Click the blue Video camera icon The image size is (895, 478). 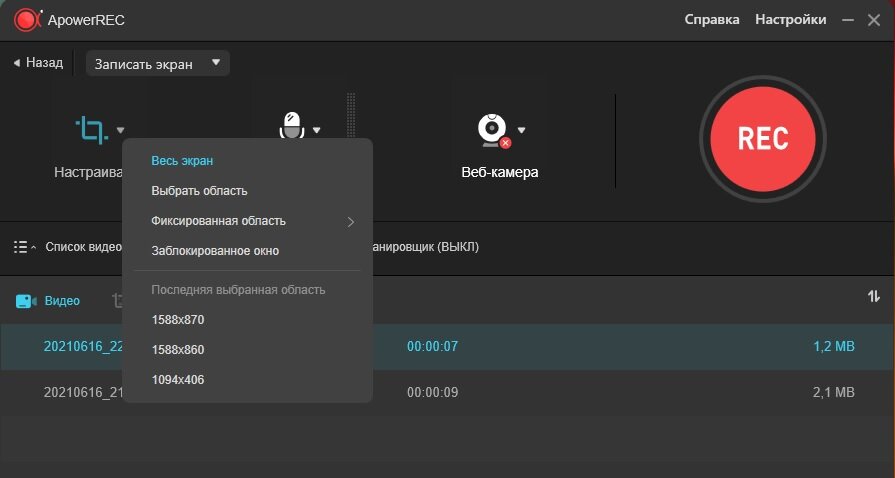26,301
